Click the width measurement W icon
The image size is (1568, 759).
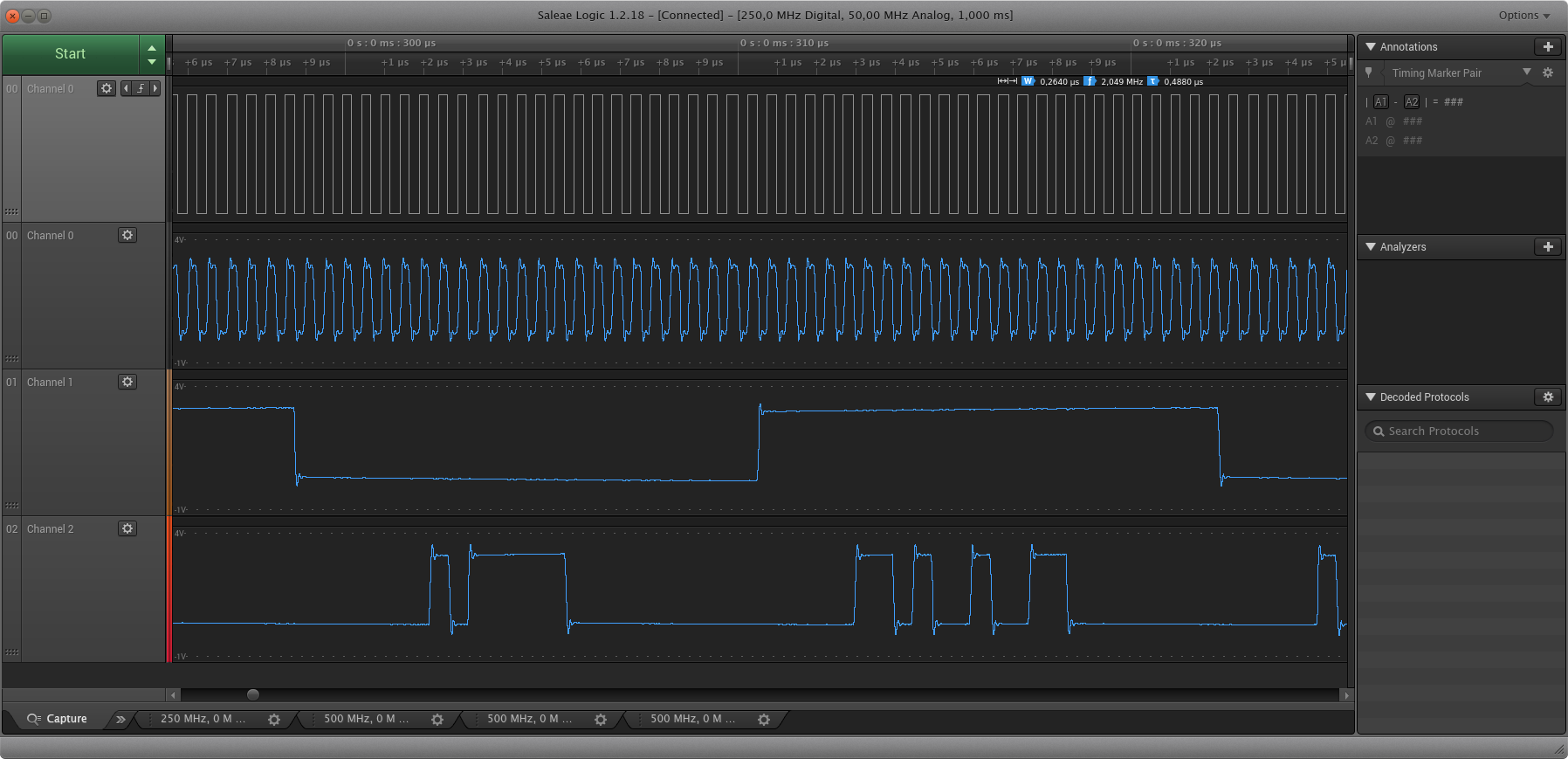1028,81
